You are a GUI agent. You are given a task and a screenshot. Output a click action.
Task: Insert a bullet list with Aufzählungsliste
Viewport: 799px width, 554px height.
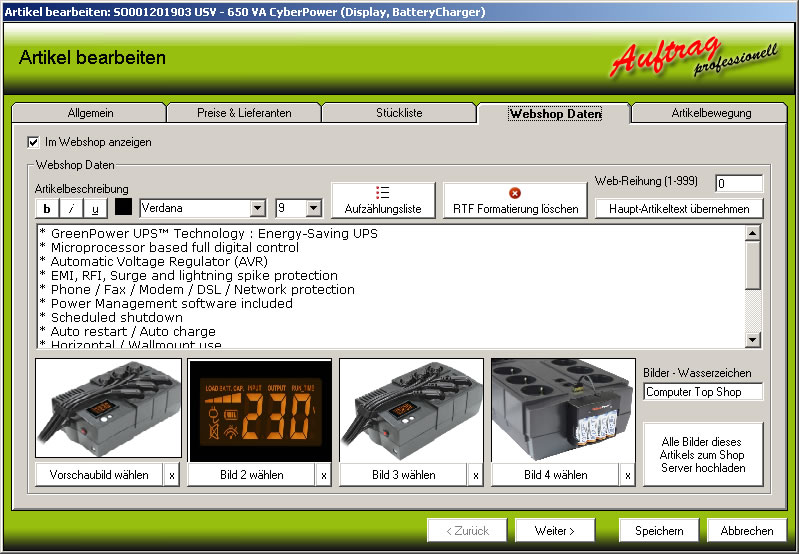coord(383,200)
